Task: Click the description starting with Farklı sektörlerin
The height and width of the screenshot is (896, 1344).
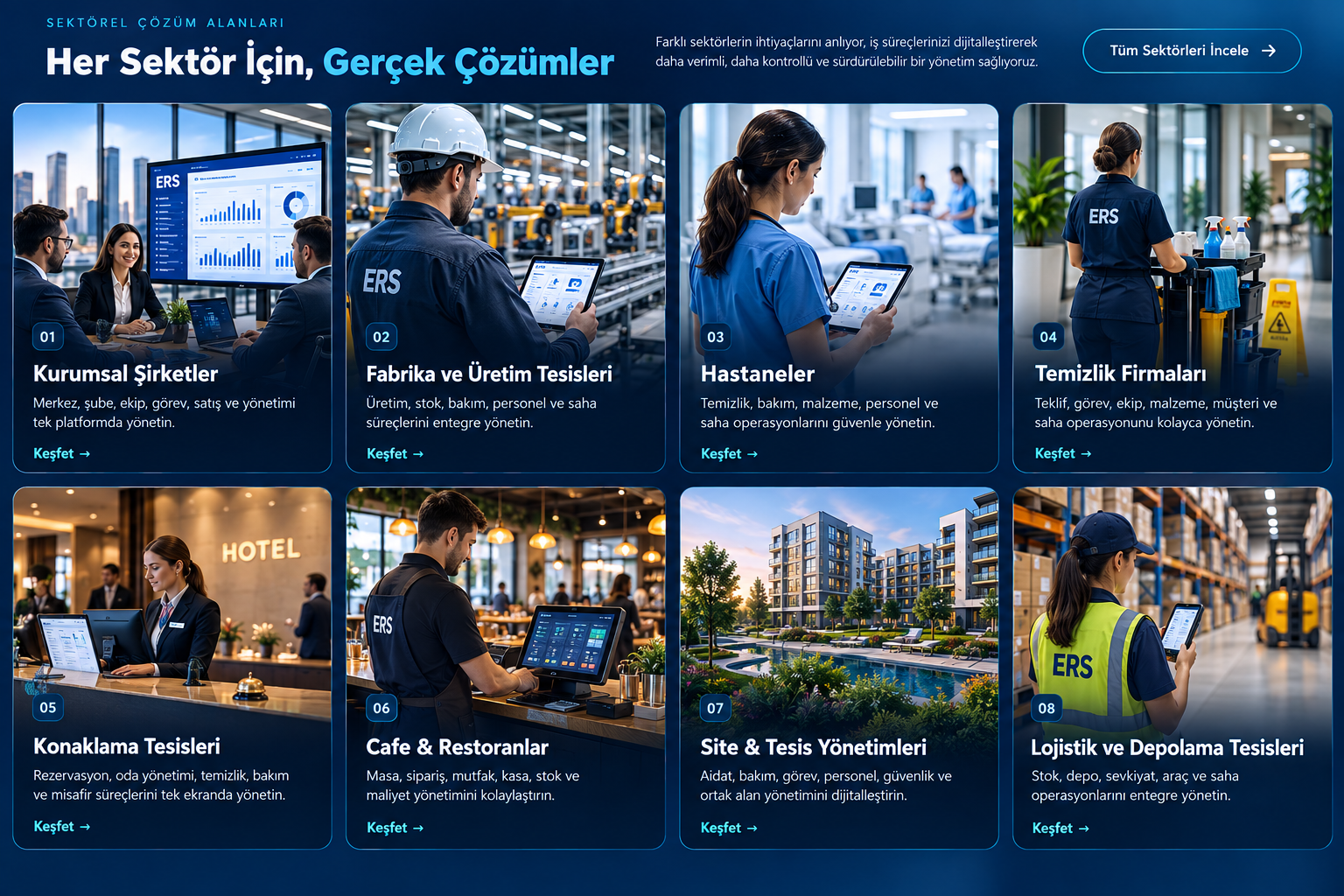Action: click(x=847, y=52)
